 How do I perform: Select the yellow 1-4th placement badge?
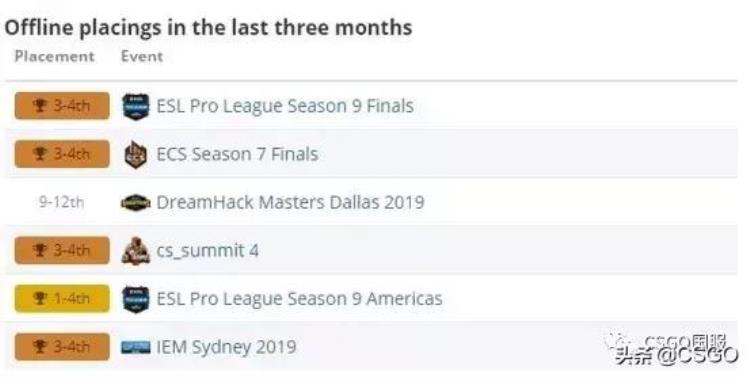[62, 299]
